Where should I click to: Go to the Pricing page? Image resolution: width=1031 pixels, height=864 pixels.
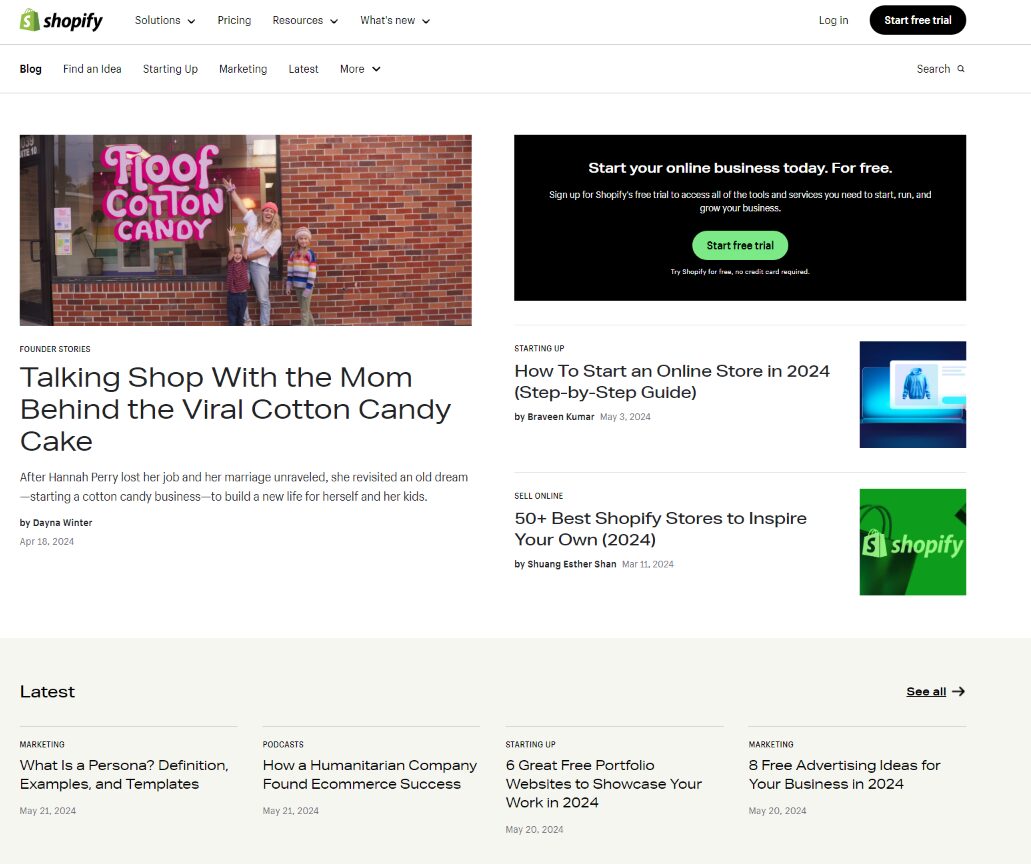[234, 20]
